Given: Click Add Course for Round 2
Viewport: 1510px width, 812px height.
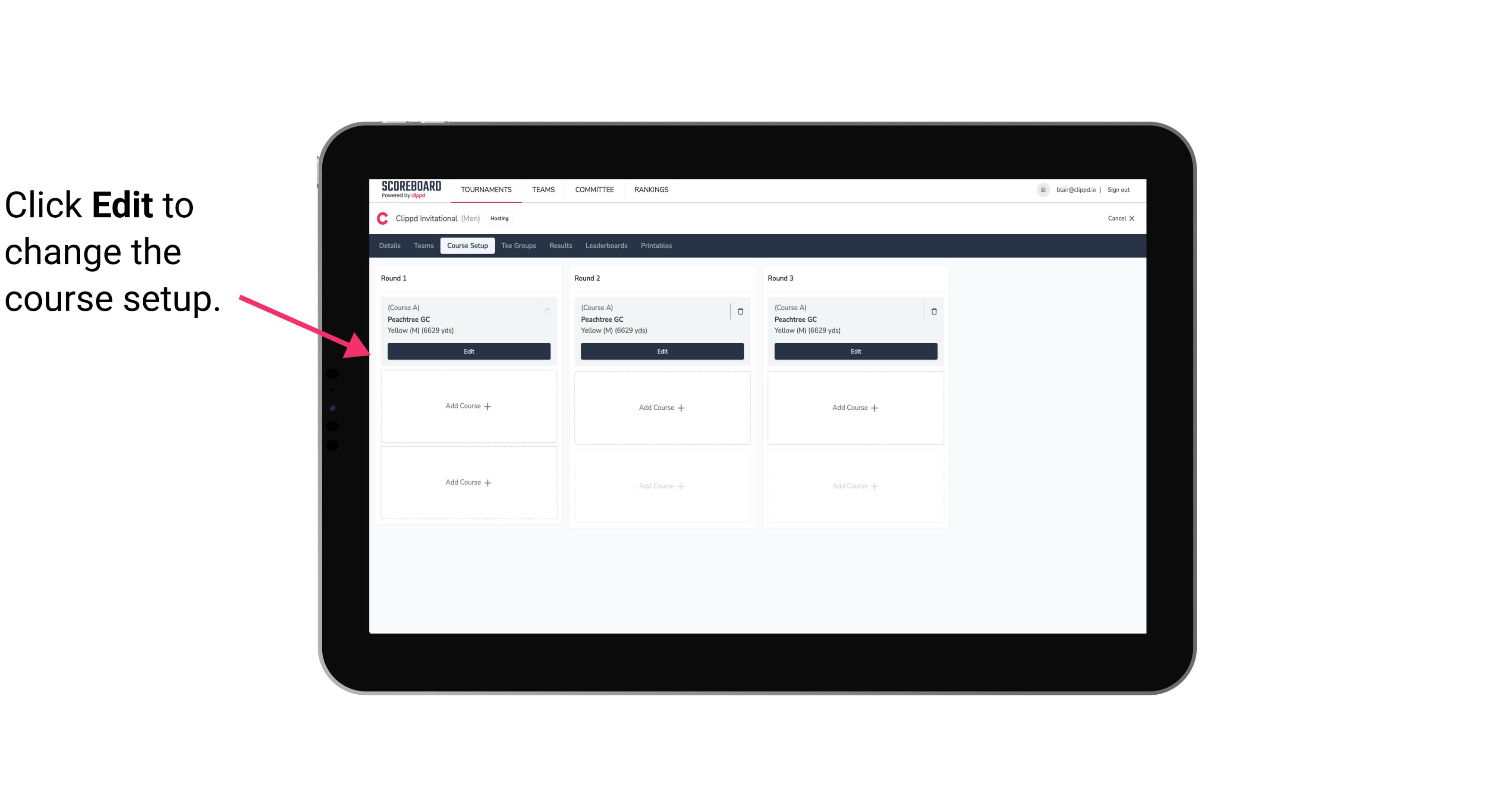Looking at the screenshot, I should click(x=661, y=407).
